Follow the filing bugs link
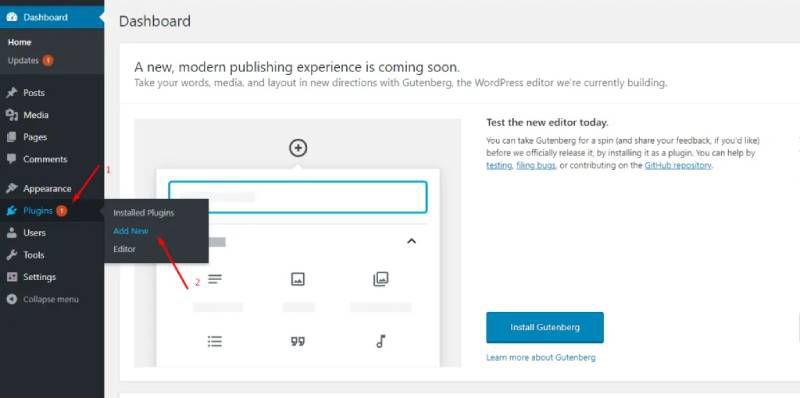This screenshot has height=398, width=800. click(536, 166)
